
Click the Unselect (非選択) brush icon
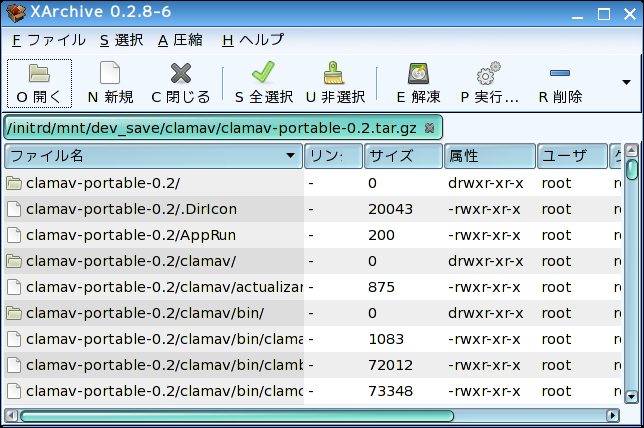[x=334, y=73]
